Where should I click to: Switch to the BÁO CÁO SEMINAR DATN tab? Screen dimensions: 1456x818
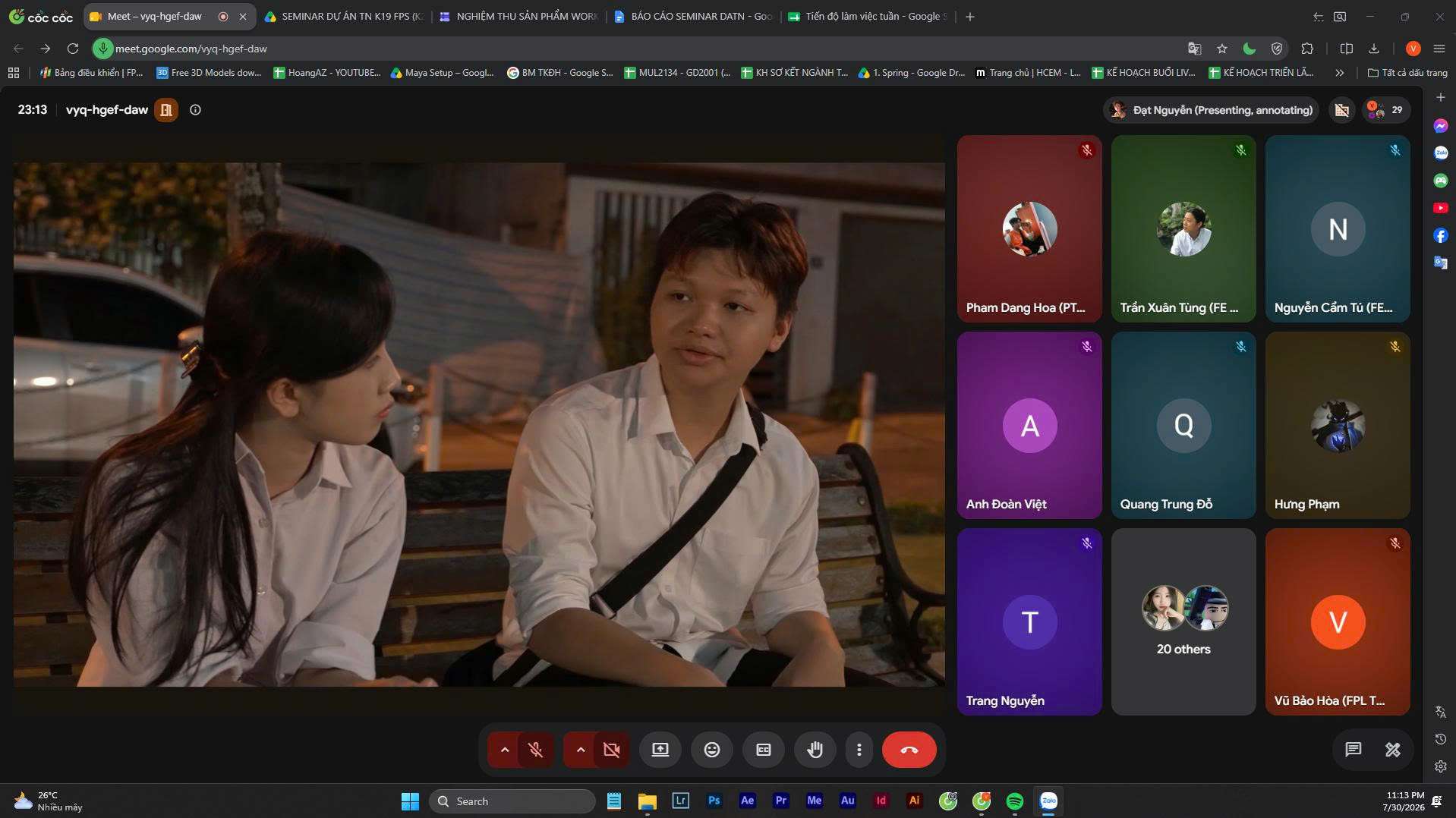coord(693,16)
